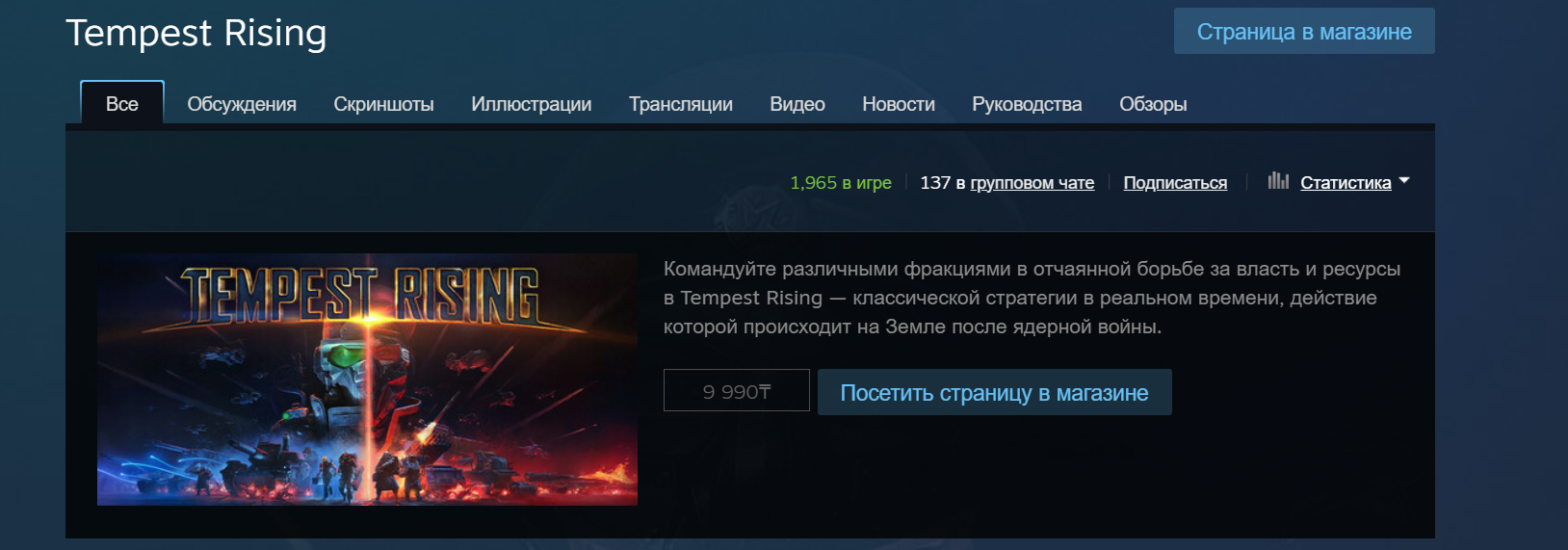
Task: Click Посетить страницу в магазине button
Action: pyautogui.click(x=995, y=392)
